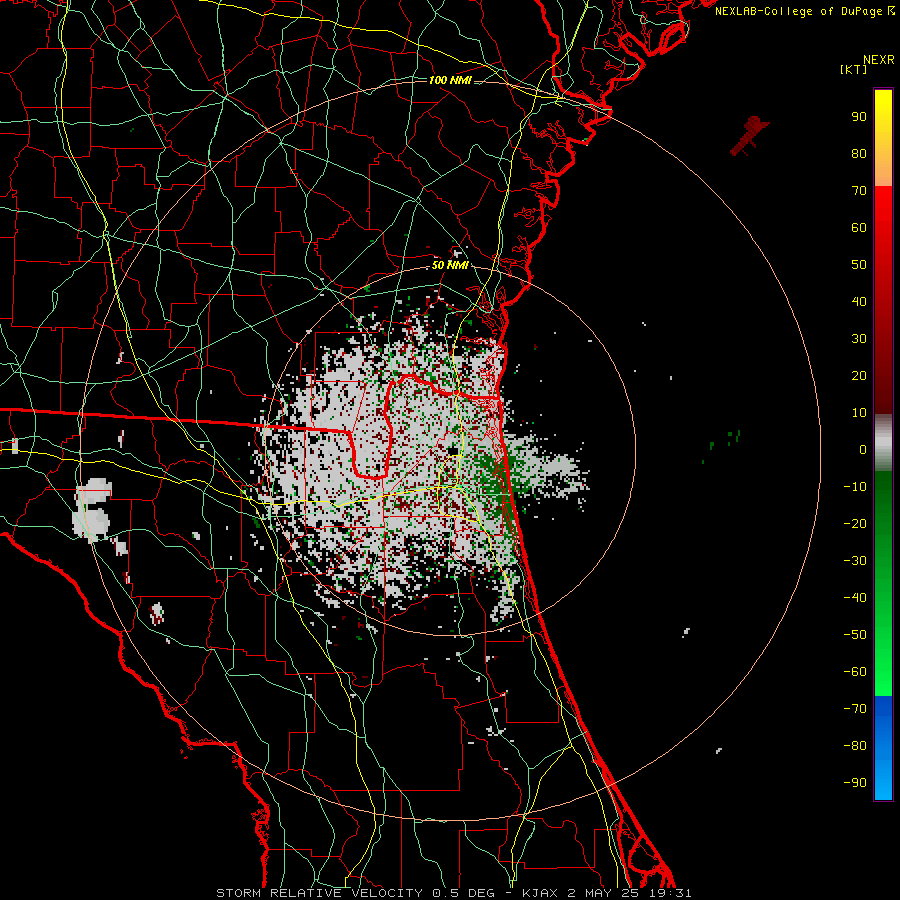Click the positive 30 scale value
This screenshot has height=900, width=900.
click(859, 339)
